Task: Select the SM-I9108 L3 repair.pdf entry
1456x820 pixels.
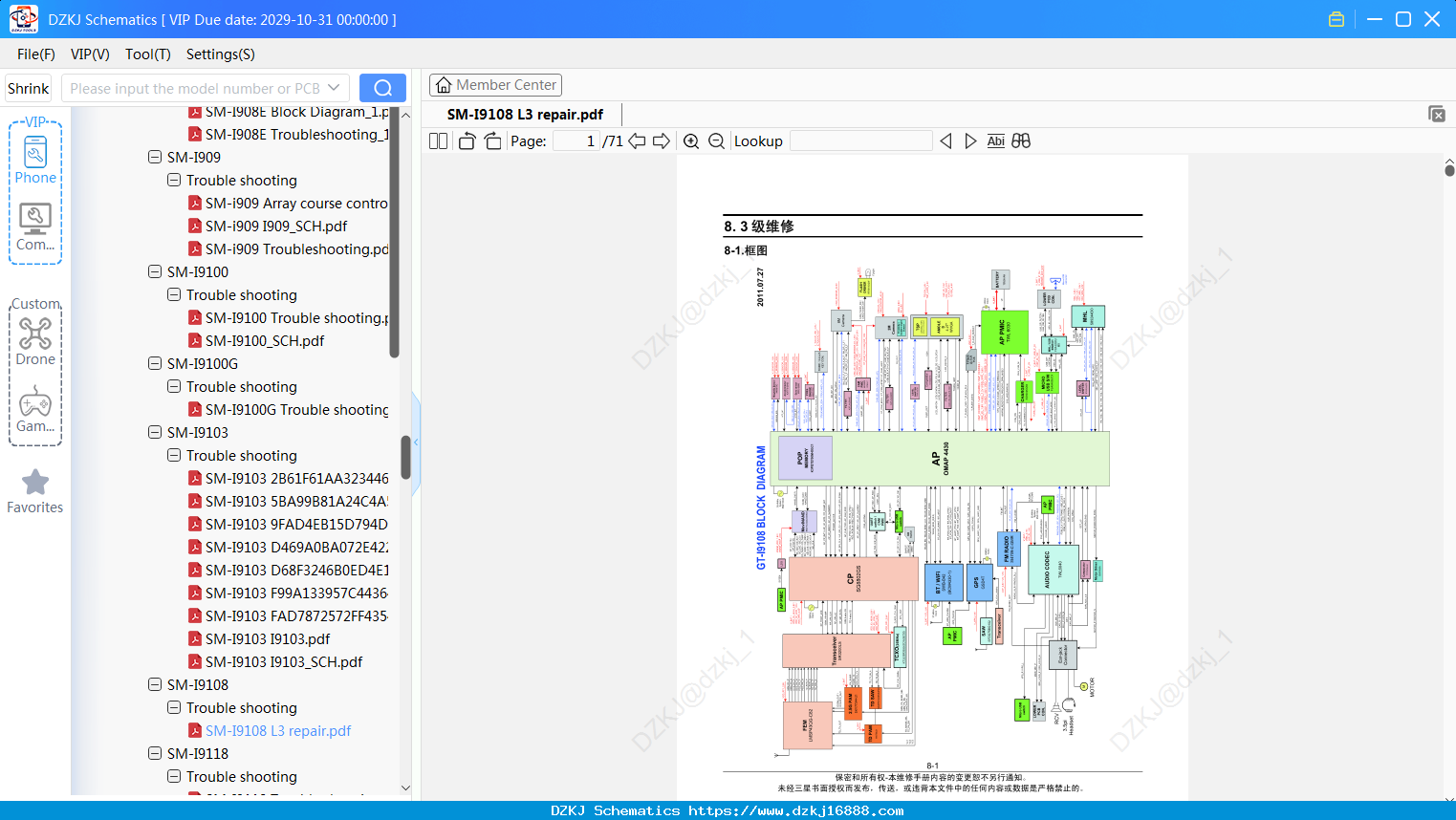Action: 278,731
